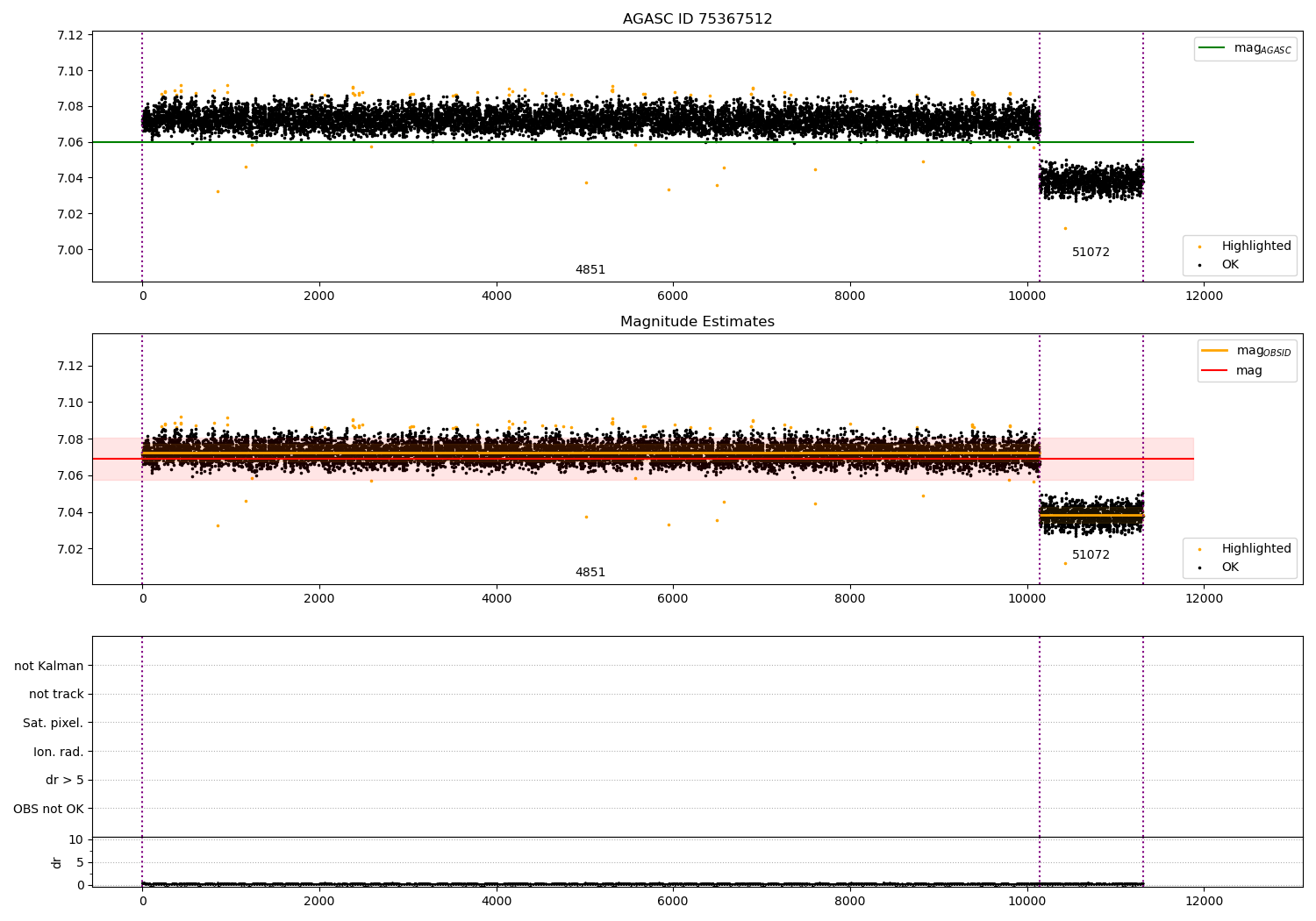The height and width of the screenshot is (921, 1316).
Task: Click the 'Sat. pixel.' row label
Action: (x=53, y=723)
